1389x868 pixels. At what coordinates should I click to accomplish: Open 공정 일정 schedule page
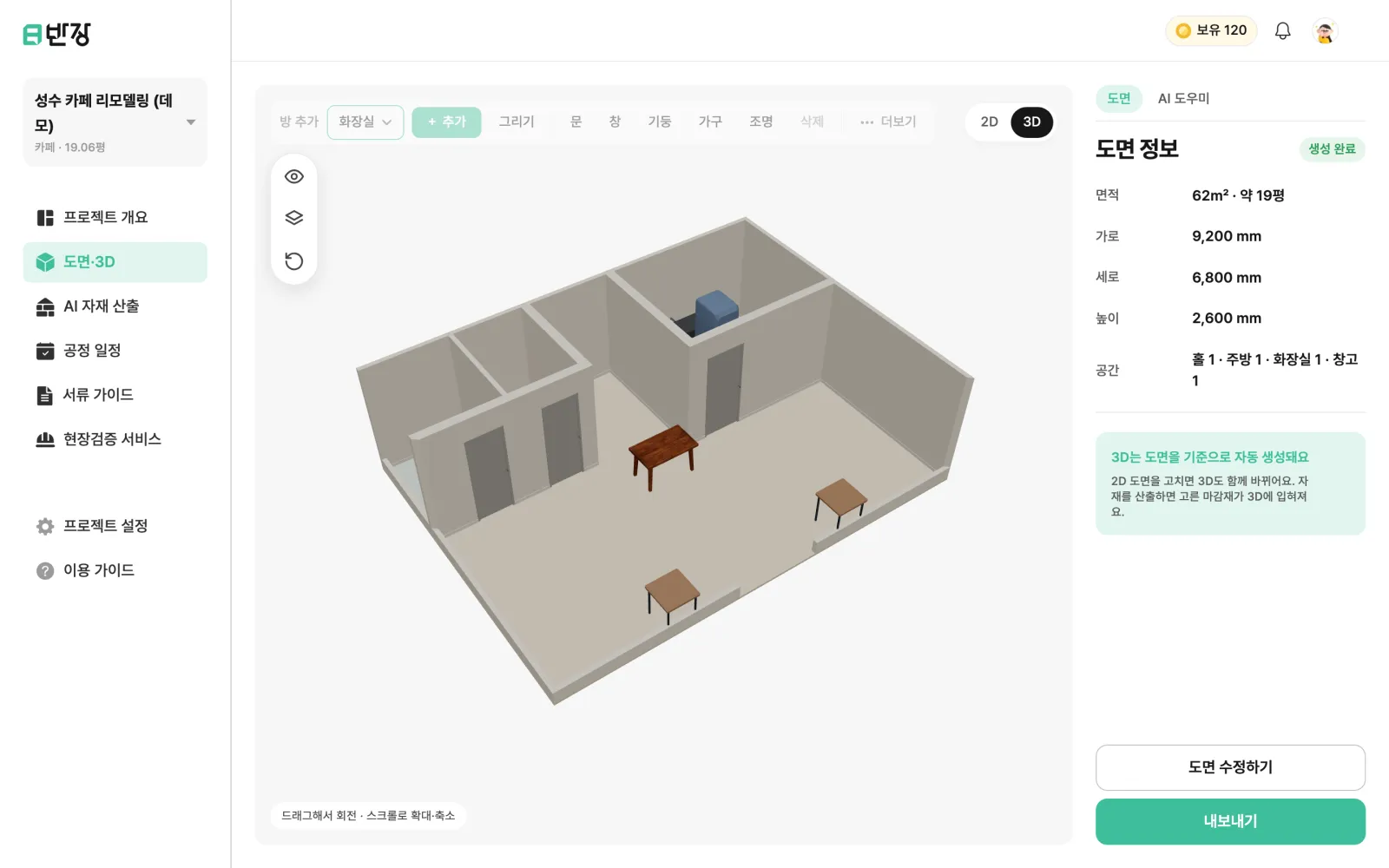[115, 351]
